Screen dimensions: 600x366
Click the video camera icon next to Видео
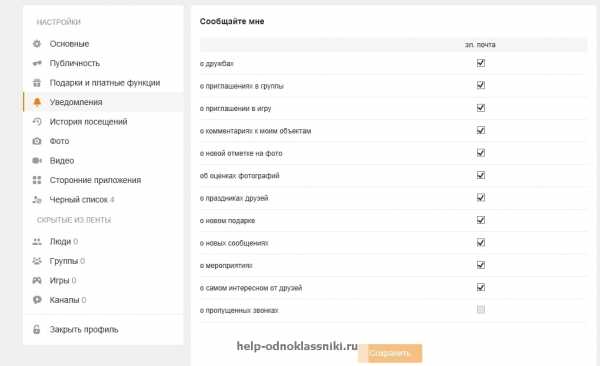tap(37, 160)
